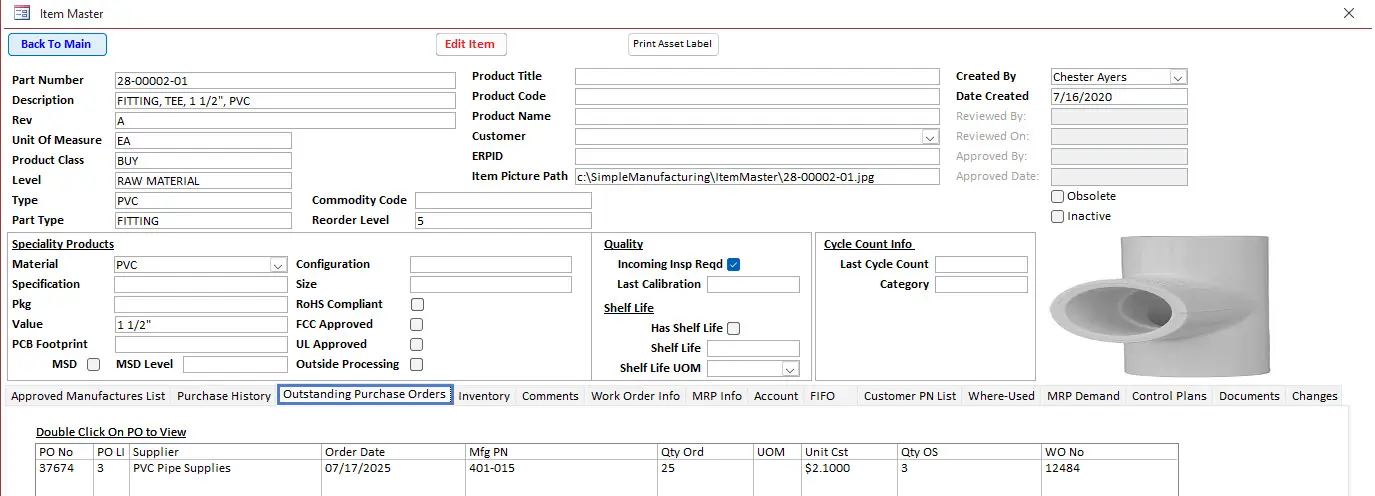Click the Value field showing 1 1/2"

pyautogui.click(x=200, y=325)
